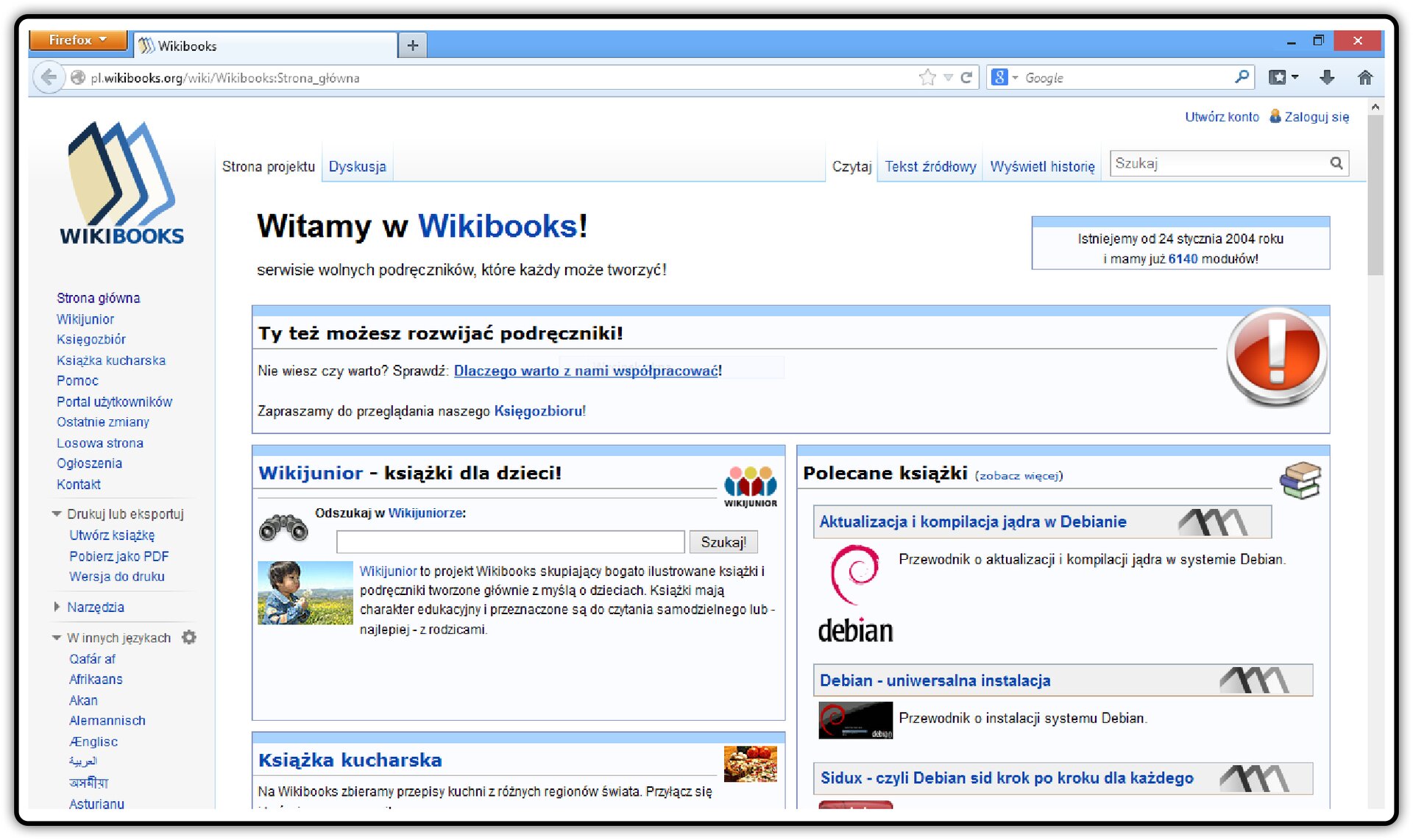Click the wiki search magnifier icon
Image resolution: width=1413 pixels, height=840 pixels.
(x=1336, y=163)
